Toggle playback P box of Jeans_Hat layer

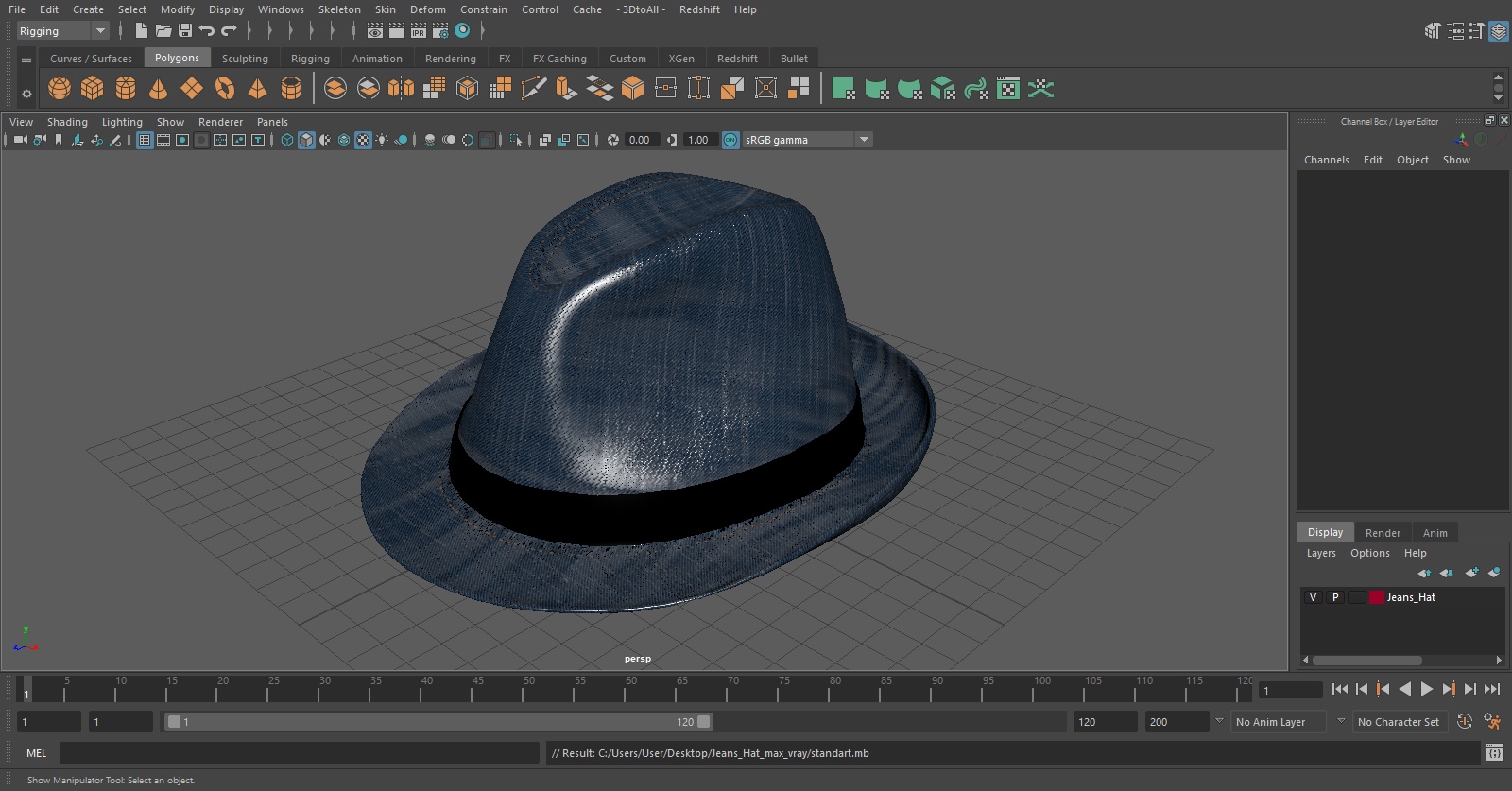click(1335, 597)
